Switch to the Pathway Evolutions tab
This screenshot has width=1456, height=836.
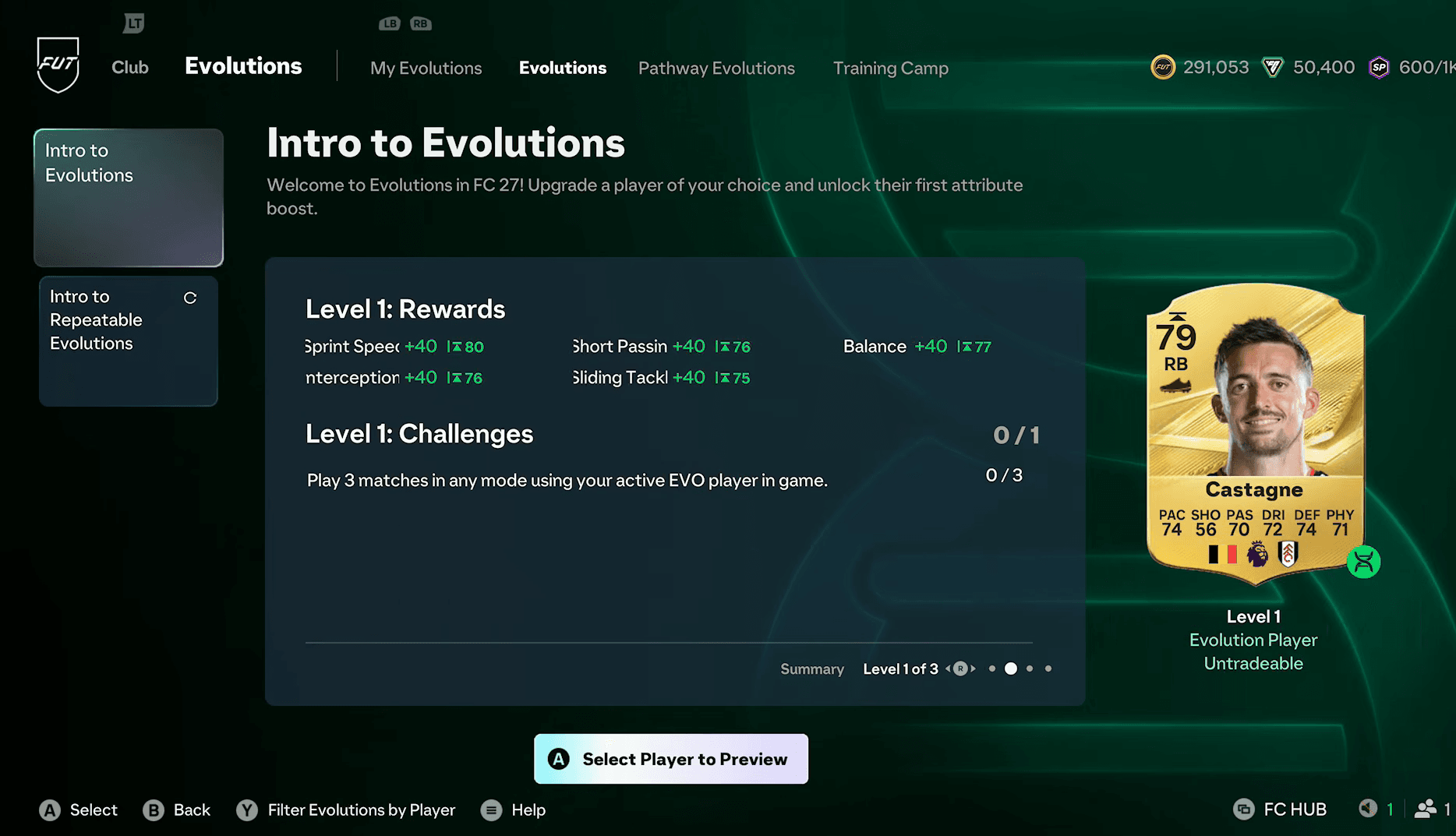(716, 69)
